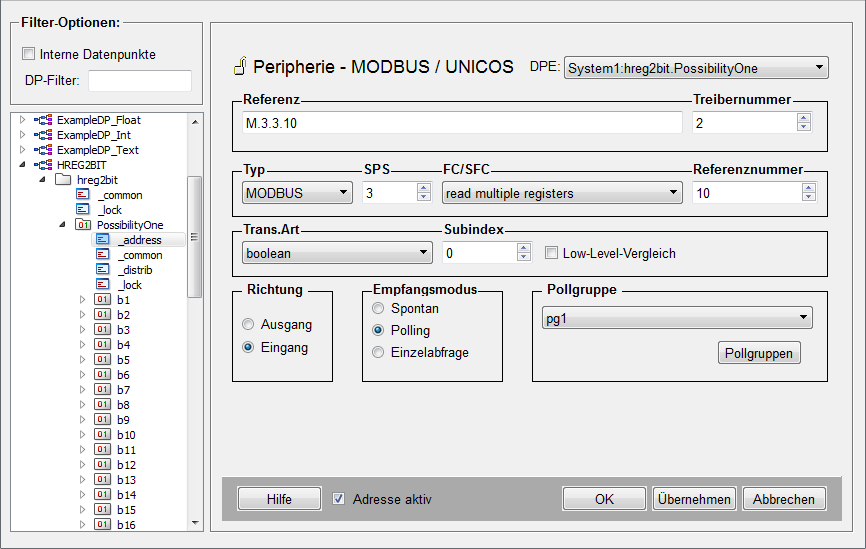Select the b5 tree item
866x549 pixels.
(x=123, y=360)
